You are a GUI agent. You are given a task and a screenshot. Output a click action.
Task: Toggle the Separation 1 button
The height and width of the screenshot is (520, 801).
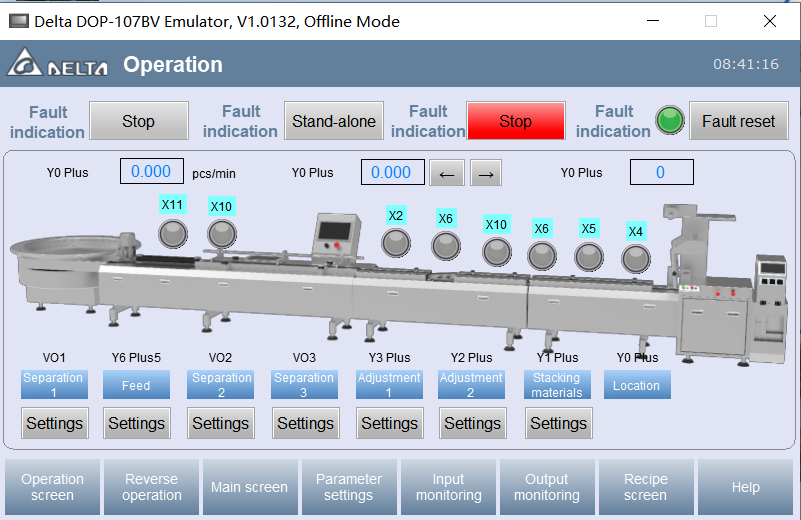(54, 385)
